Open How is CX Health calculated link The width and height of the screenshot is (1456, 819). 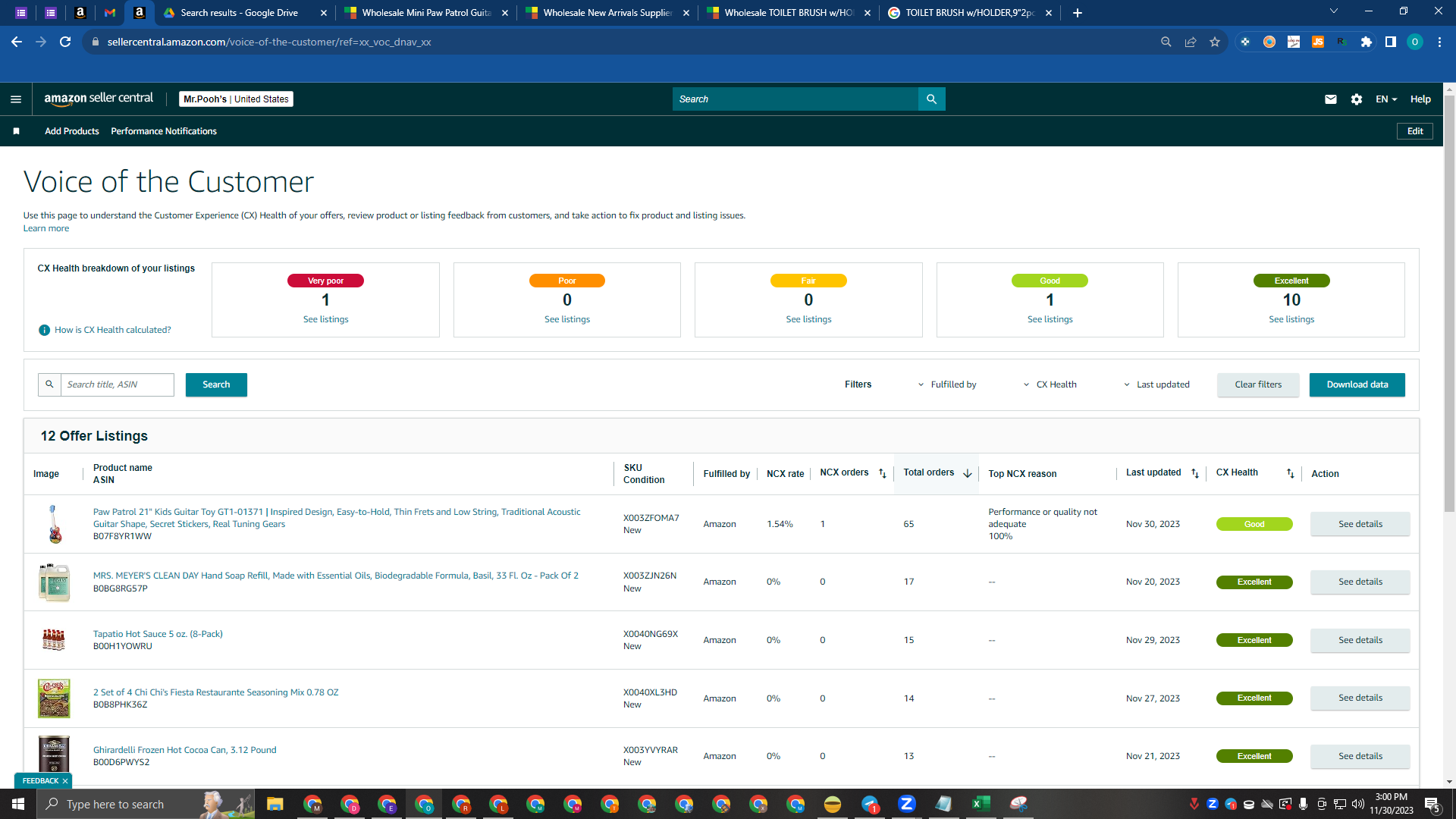113,330
